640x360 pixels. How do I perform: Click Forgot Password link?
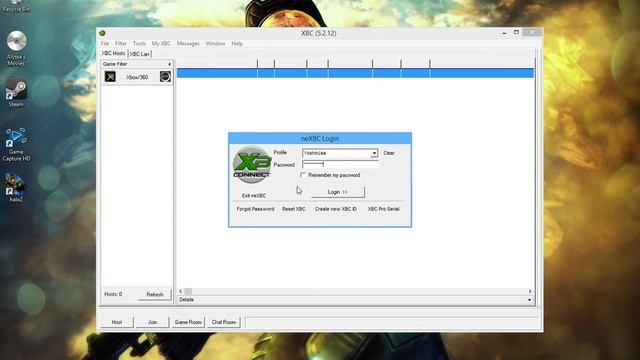tap(256, 209)
